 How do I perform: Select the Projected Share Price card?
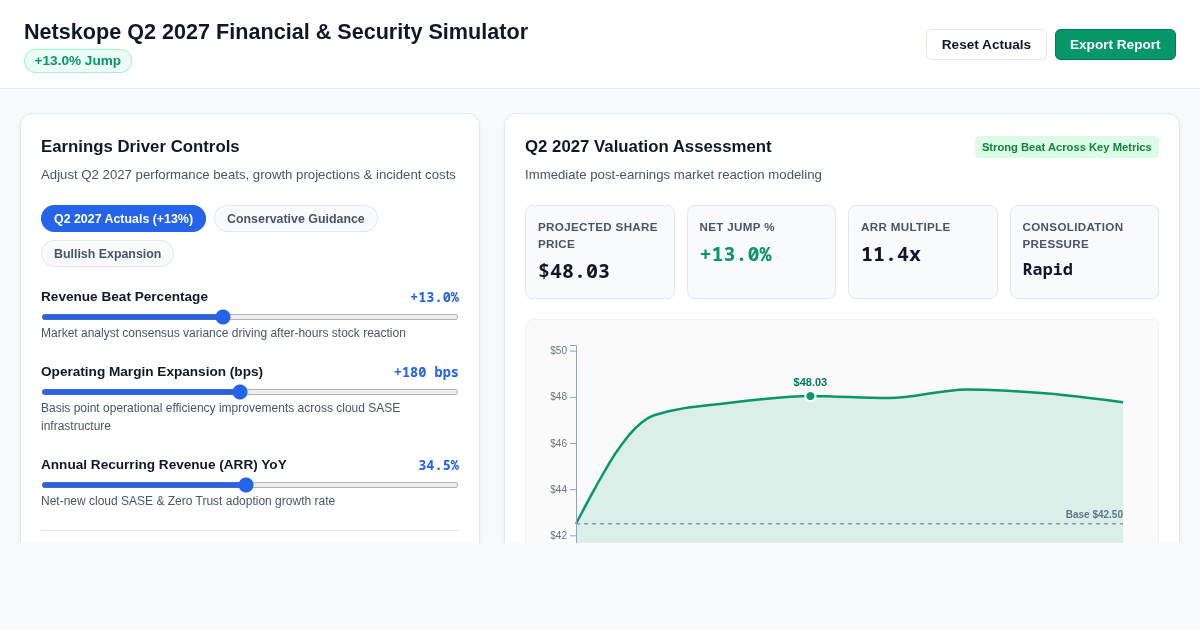tap(600, 252)
